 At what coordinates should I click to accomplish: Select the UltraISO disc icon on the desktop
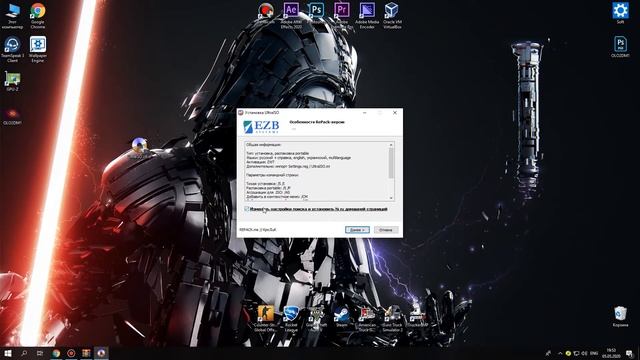tap(140, 148)
